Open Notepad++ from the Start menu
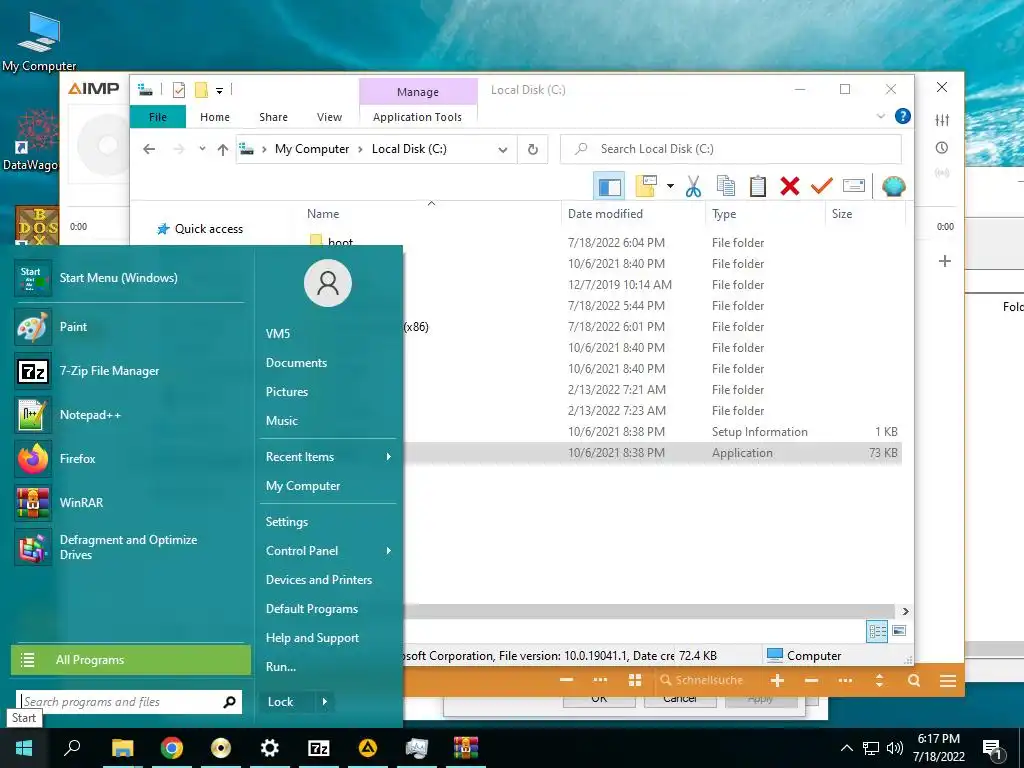The height and width of the screenshot is (768, 1024). pos(131,415)
